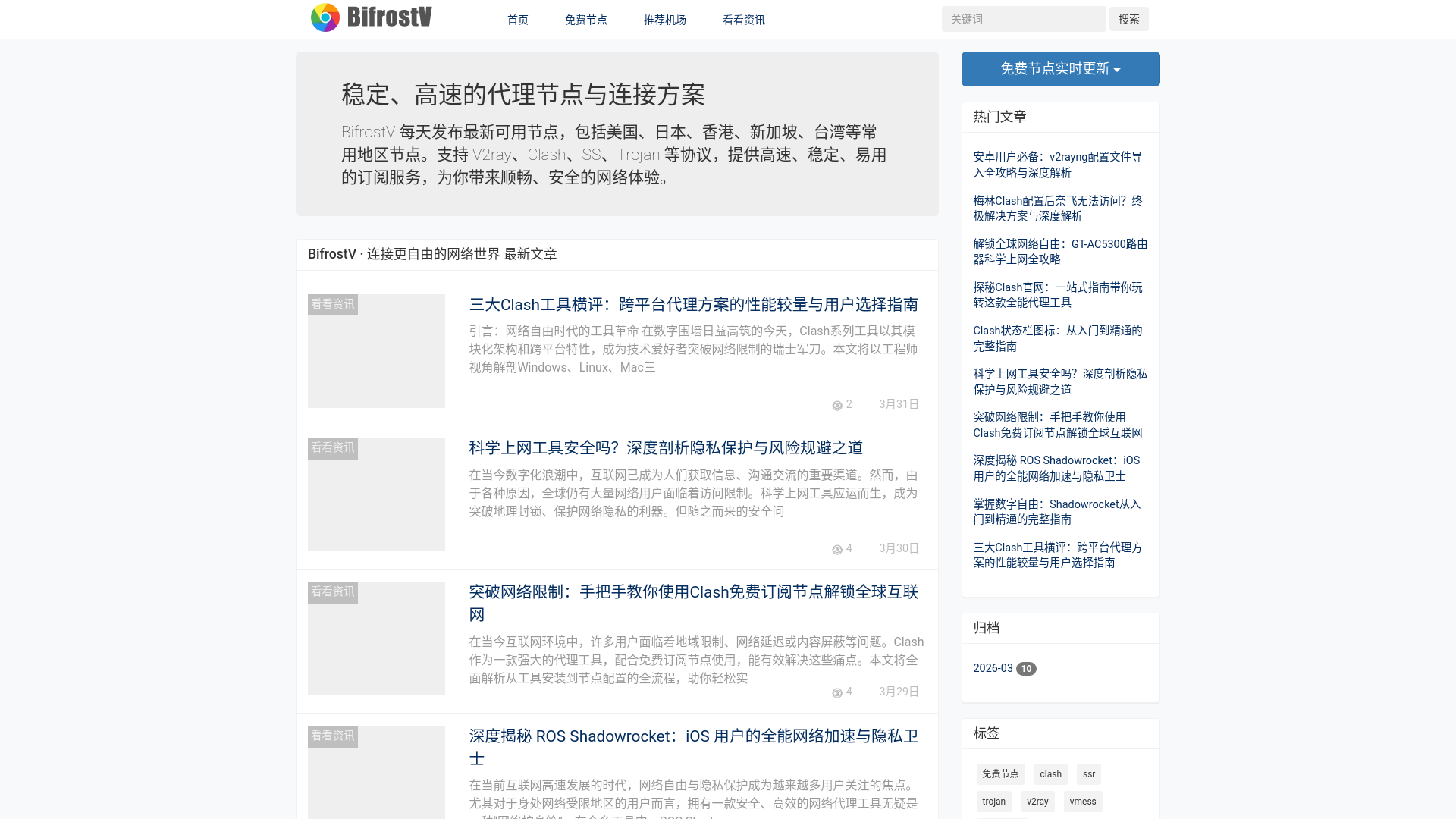This screenshot has height=819, width=1456.
Task: Open hot article 探秘Clash官网
Action: click(x=1057, y=295)
